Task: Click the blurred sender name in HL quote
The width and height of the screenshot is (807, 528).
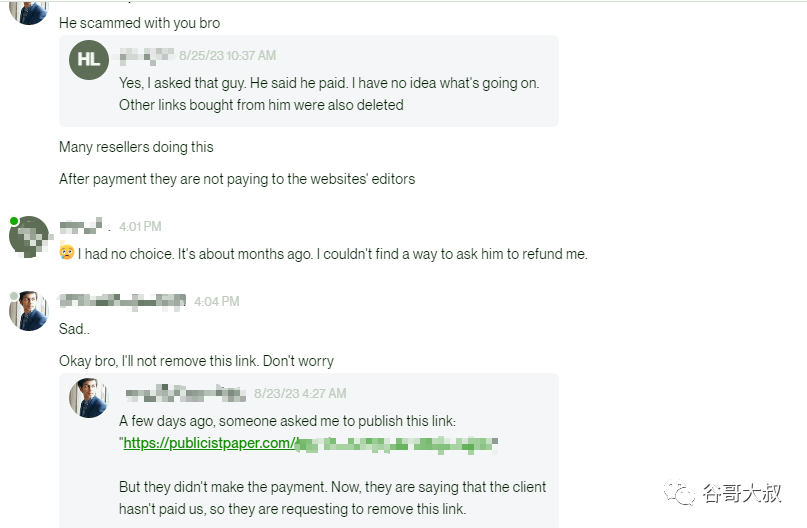Action: tap(147, 56)
